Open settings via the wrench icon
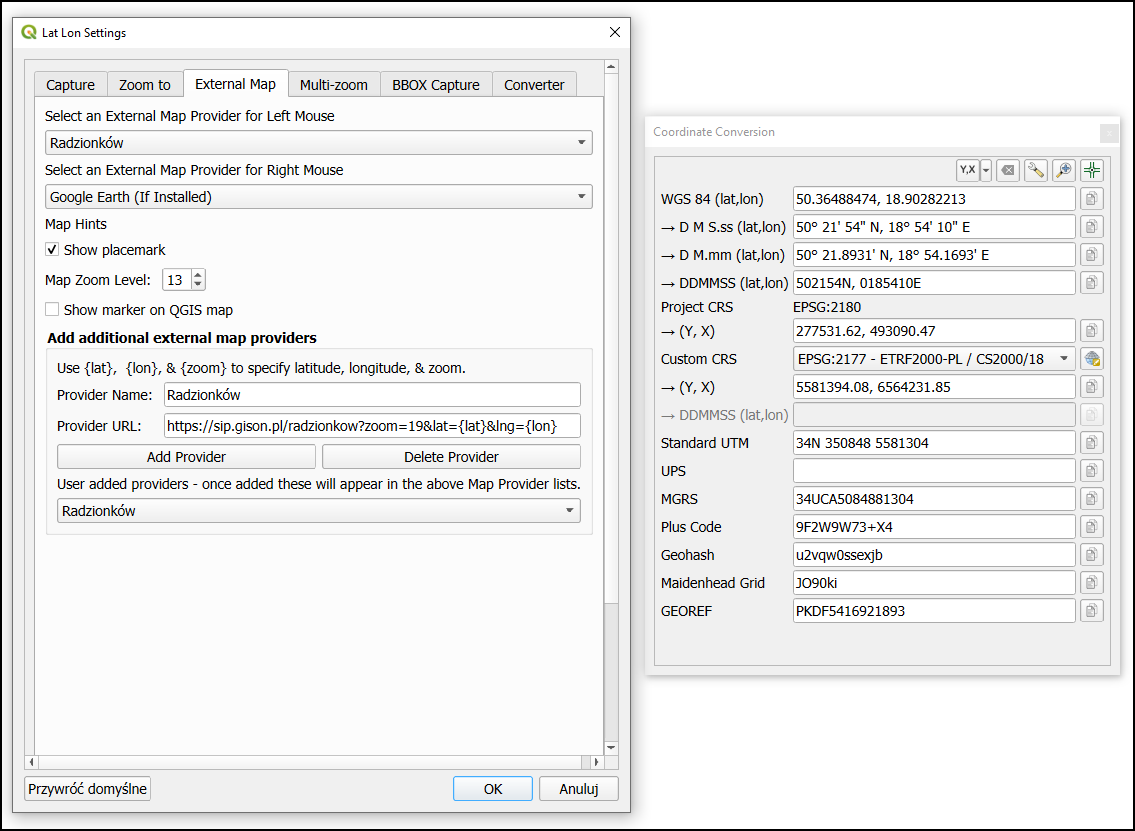1135x831 pixels. [1036, 170]
